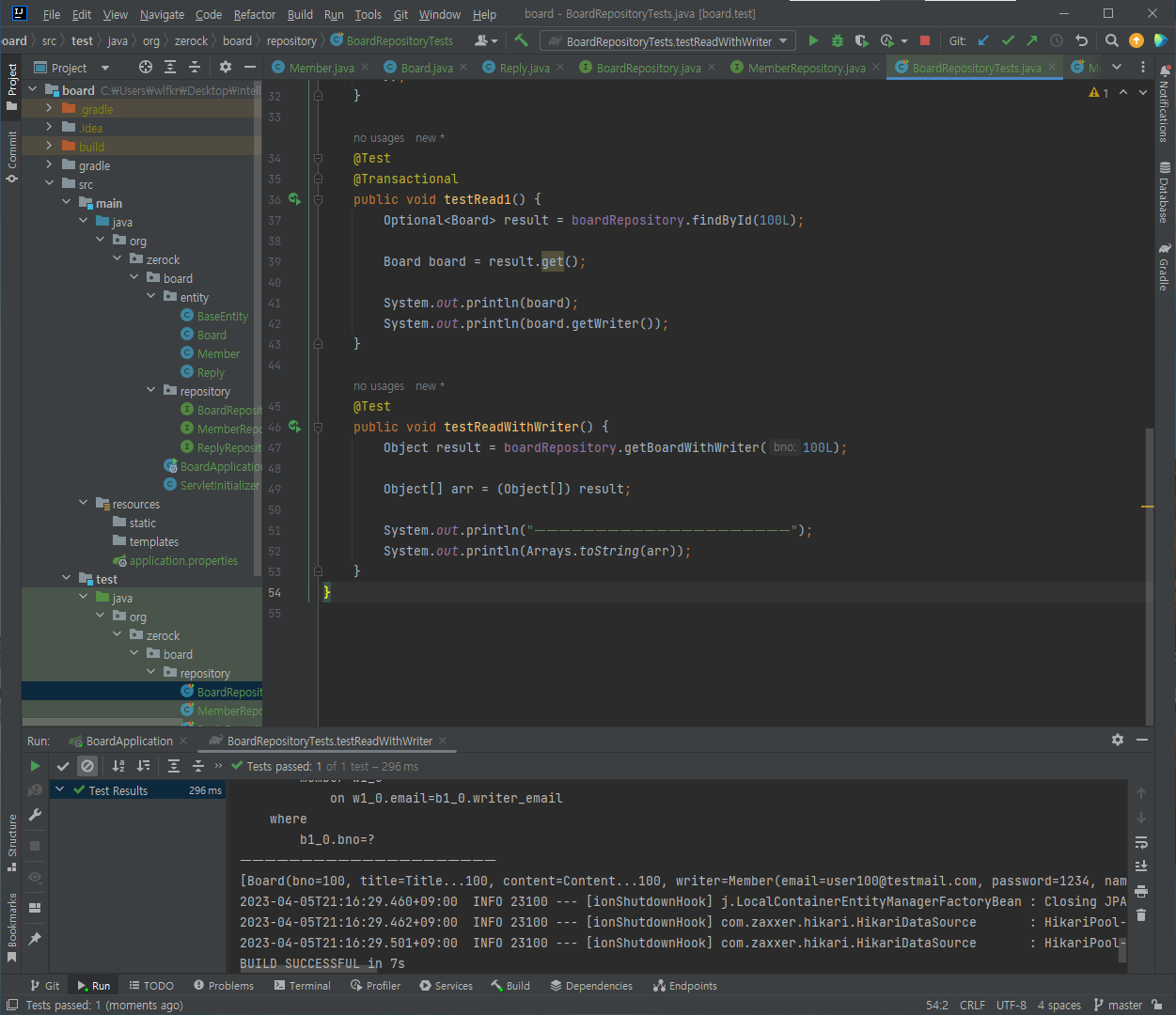Image resolution: width=1176 pixels, height=1015 pixels.
Task: Open Notifications panel on right sidebar
Action: coord(1165,103)
